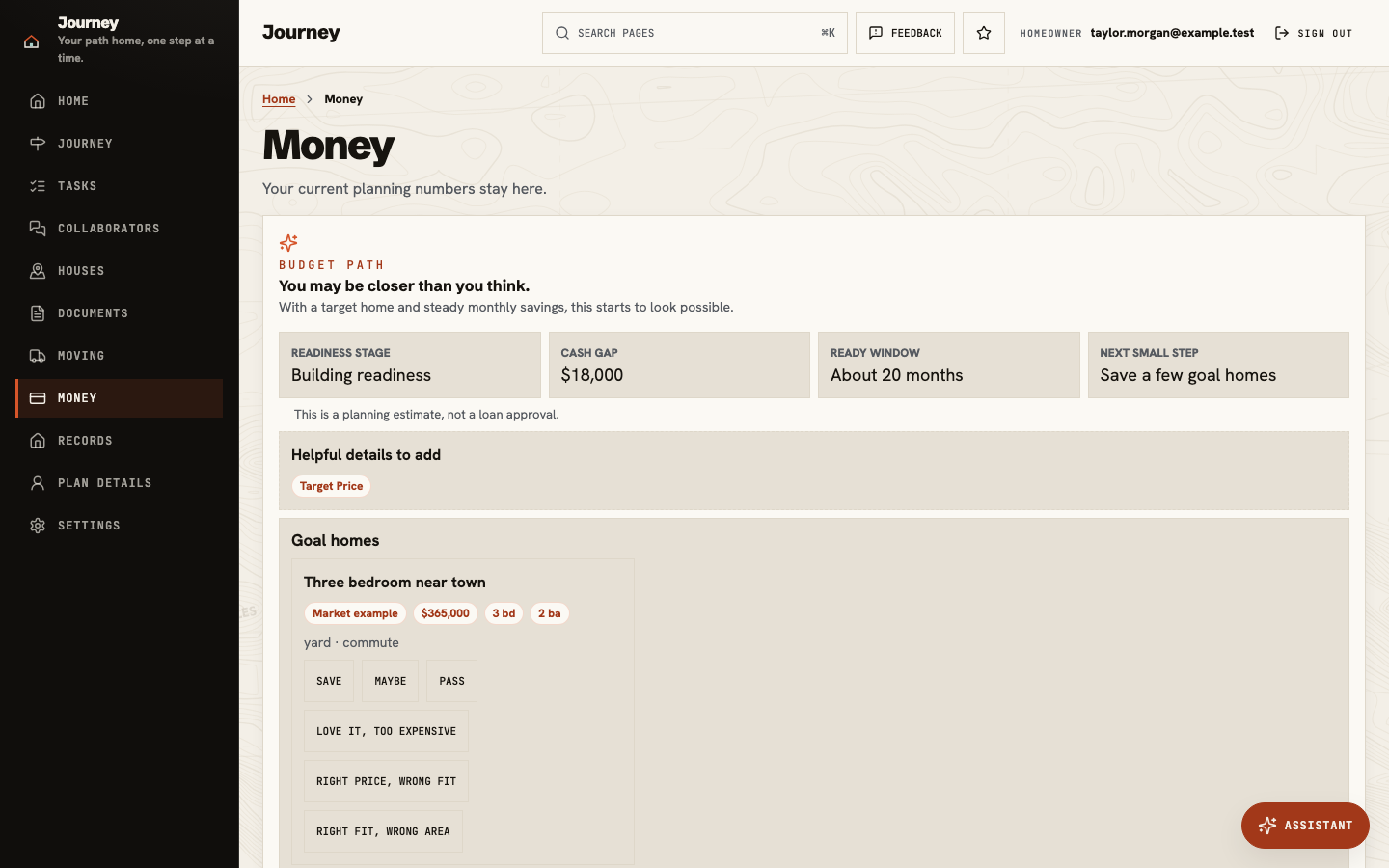The height and width of the screenshot is (868, 1389).
Task: Navigate to Documents in the sidebar
Action: tap(120, 313)
